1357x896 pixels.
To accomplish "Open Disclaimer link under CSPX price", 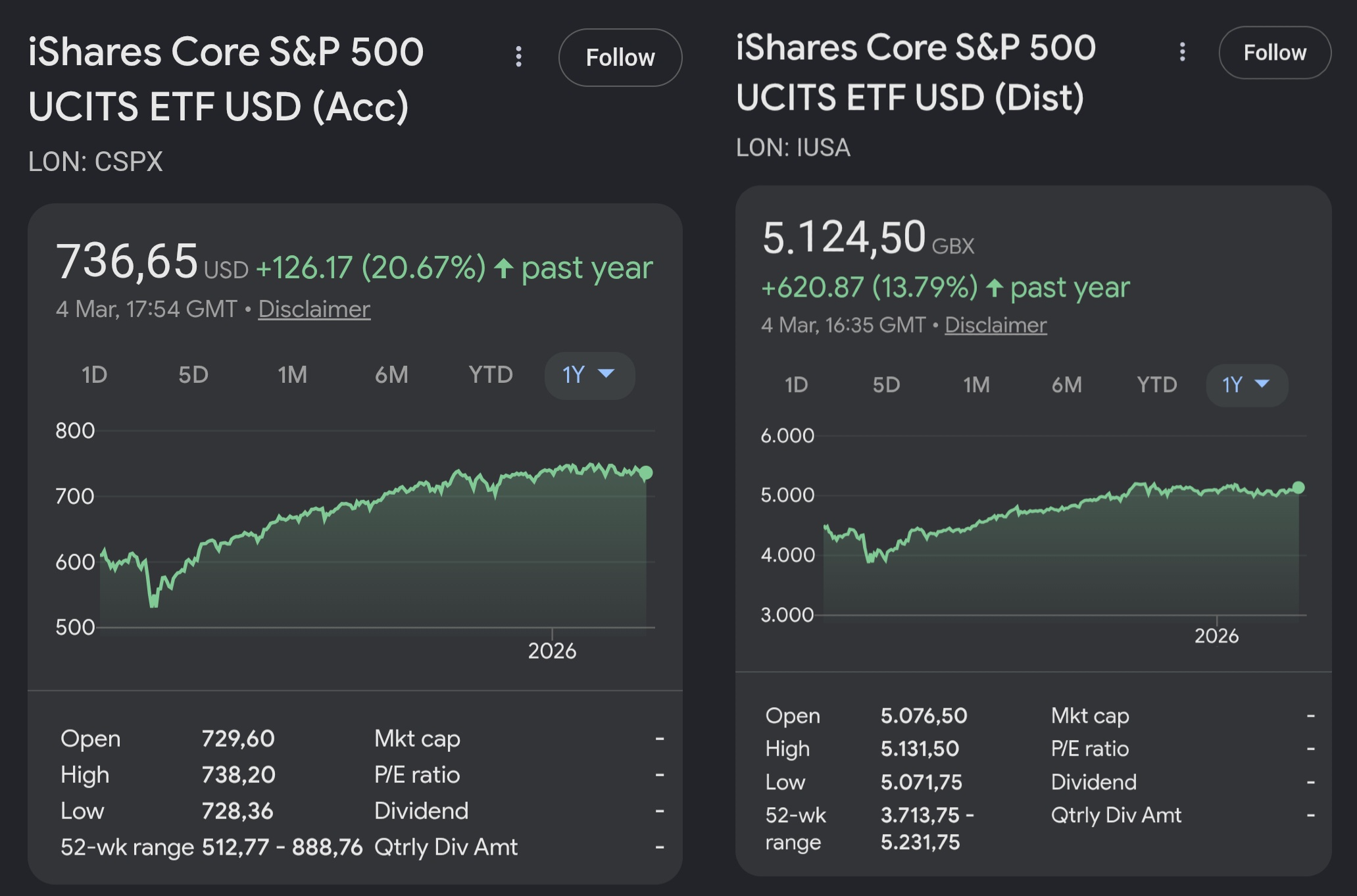I will click(x=314, y=309).
